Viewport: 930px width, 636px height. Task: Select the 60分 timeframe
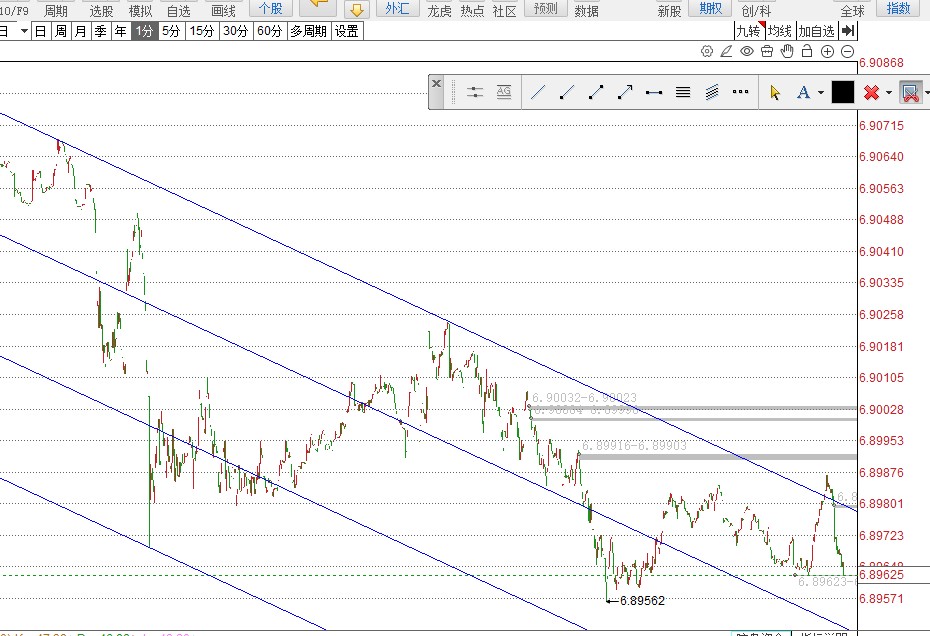pos(269,31)
